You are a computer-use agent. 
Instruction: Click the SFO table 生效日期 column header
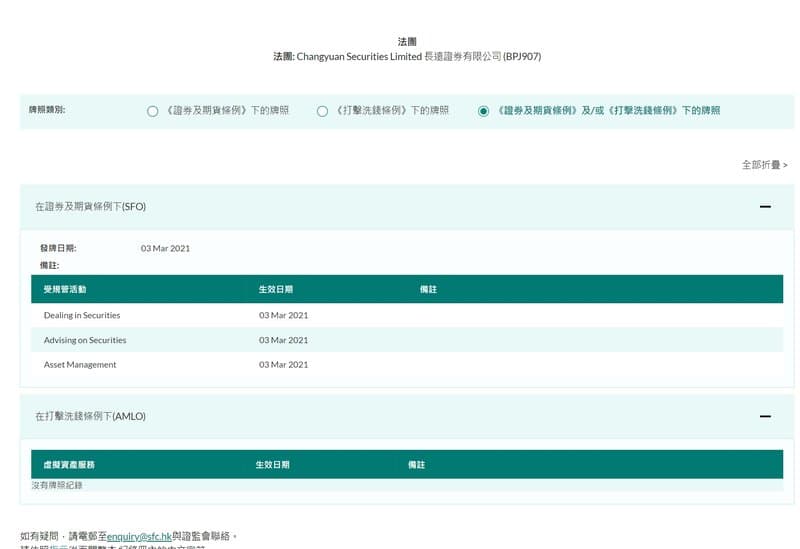pyautogui.click(x=276, y=289)
